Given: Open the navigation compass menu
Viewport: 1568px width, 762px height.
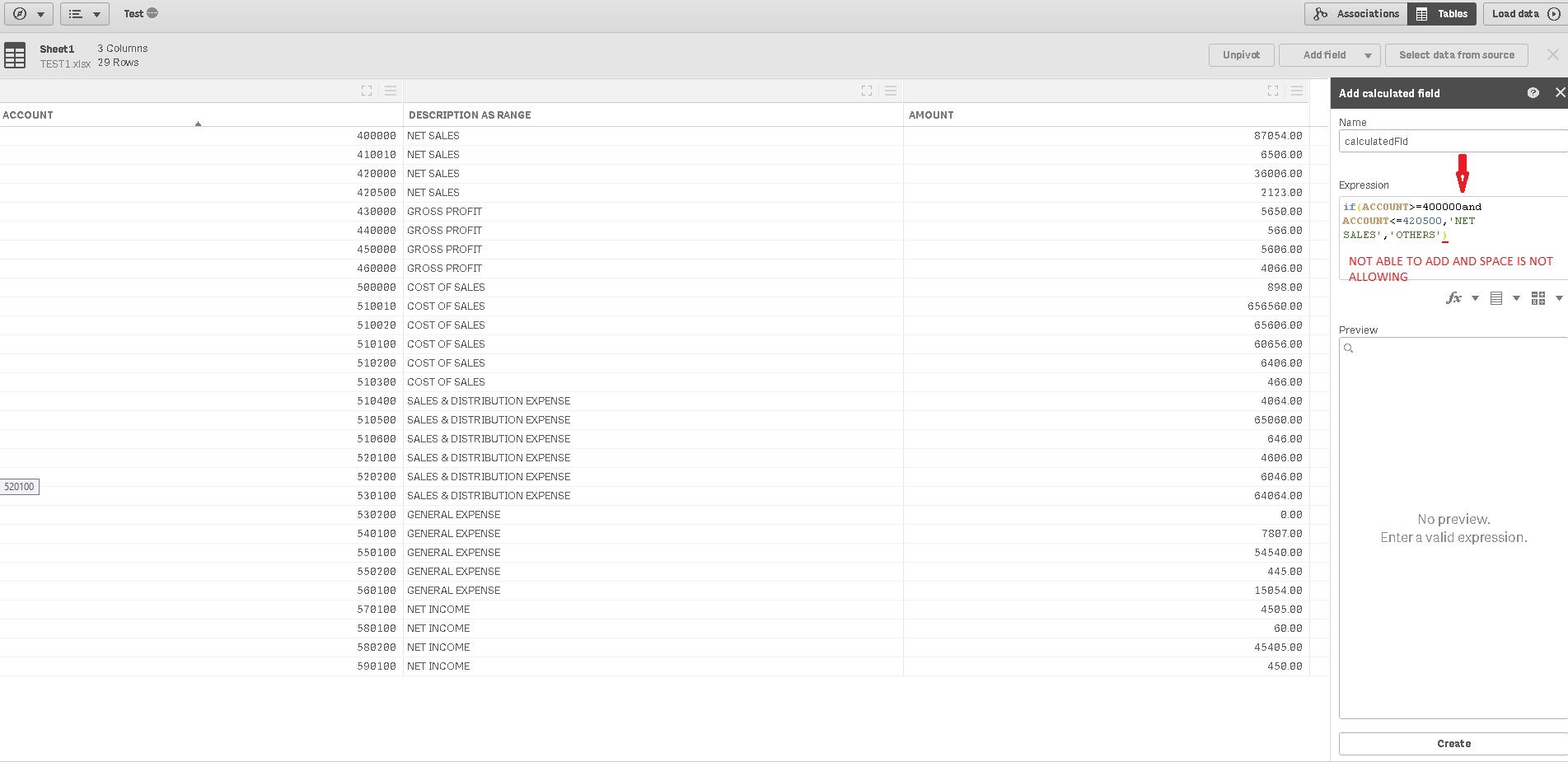Looking at the screenshot, I should click(x=29, y=14).
